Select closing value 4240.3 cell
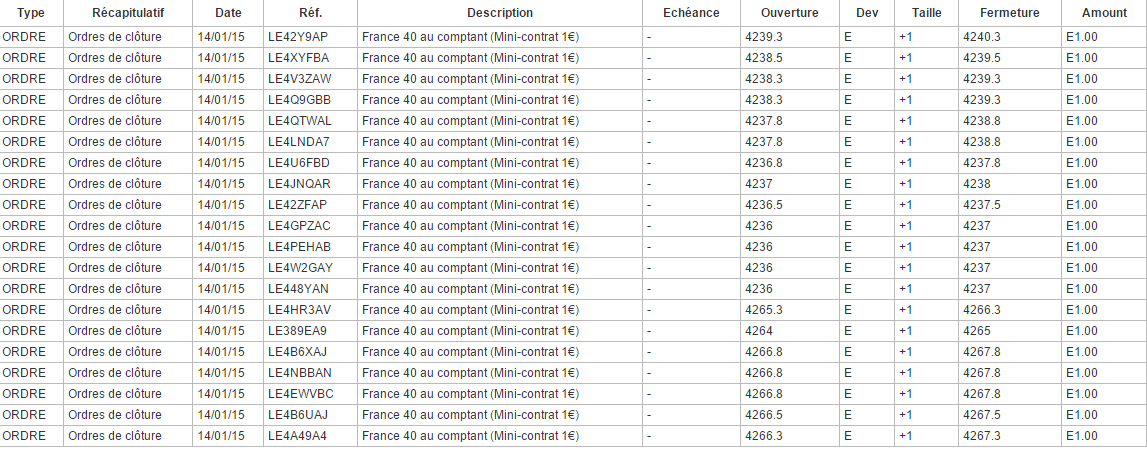The height and width of the screenshot is (459, 1147). (981, 37)
